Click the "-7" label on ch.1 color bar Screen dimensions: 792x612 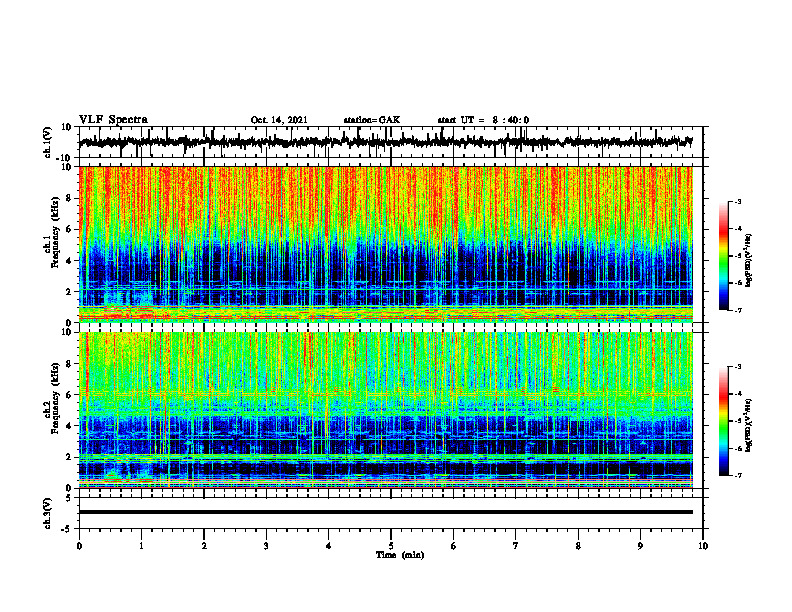[x=738, y=310]
